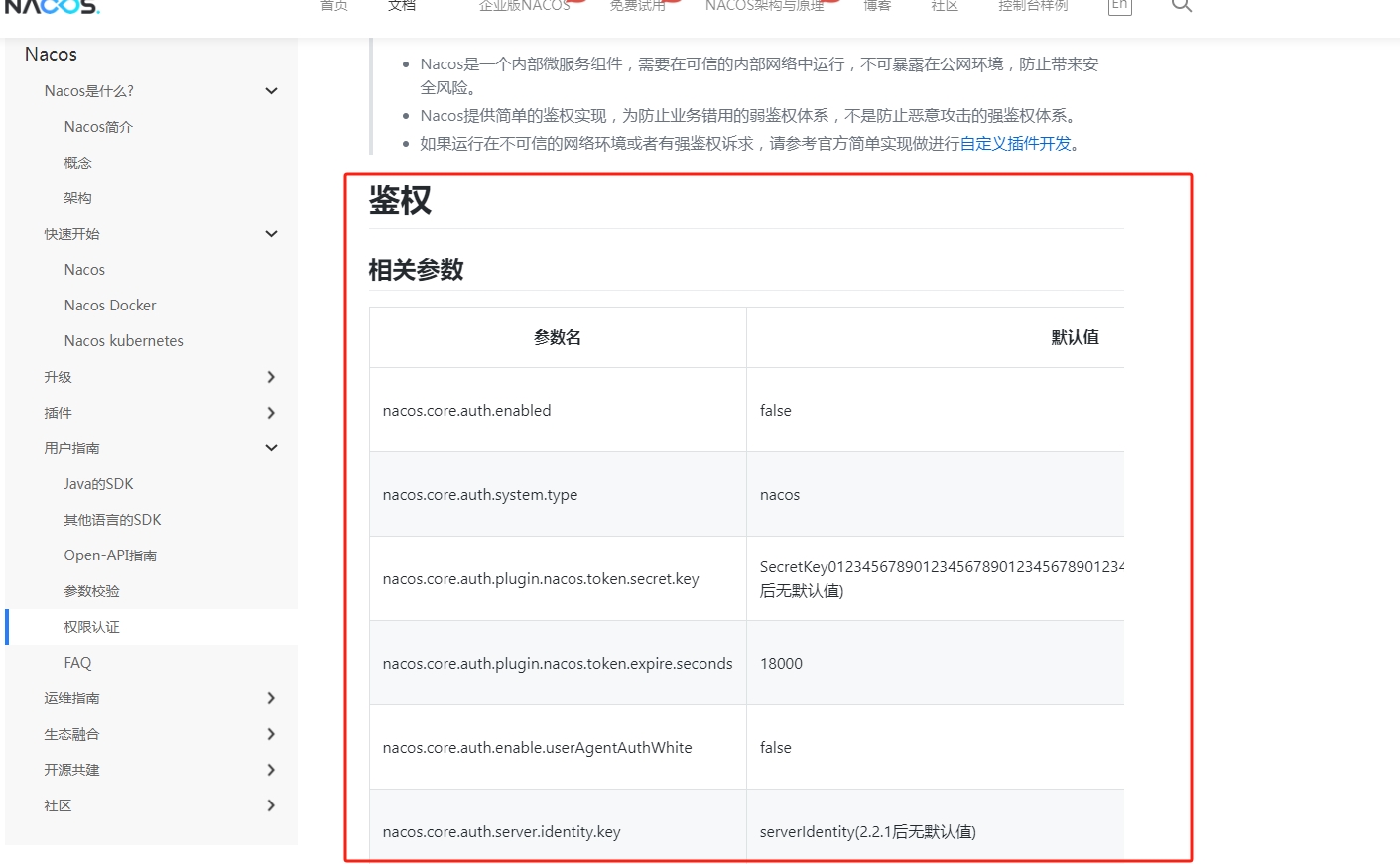
Task: Click the SecretKey default value cell
Action: [x=936, y=578]
